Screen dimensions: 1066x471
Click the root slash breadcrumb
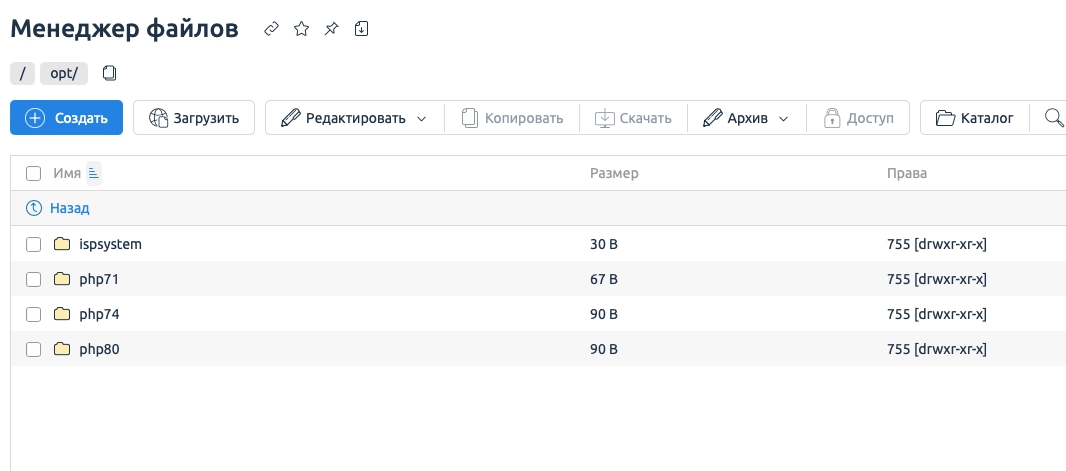22,73
